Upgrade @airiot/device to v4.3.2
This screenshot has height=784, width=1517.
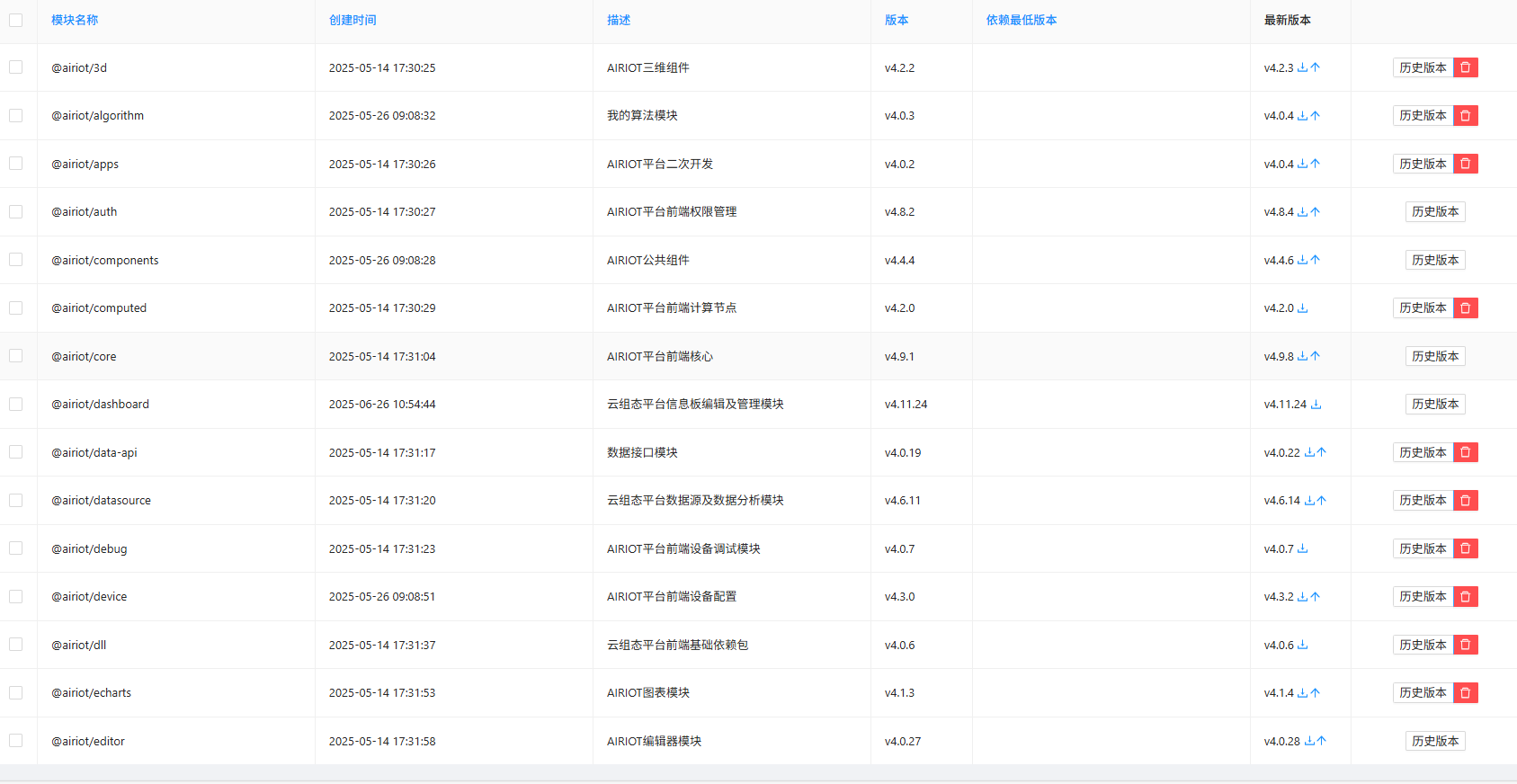[x=1316, y=596]
